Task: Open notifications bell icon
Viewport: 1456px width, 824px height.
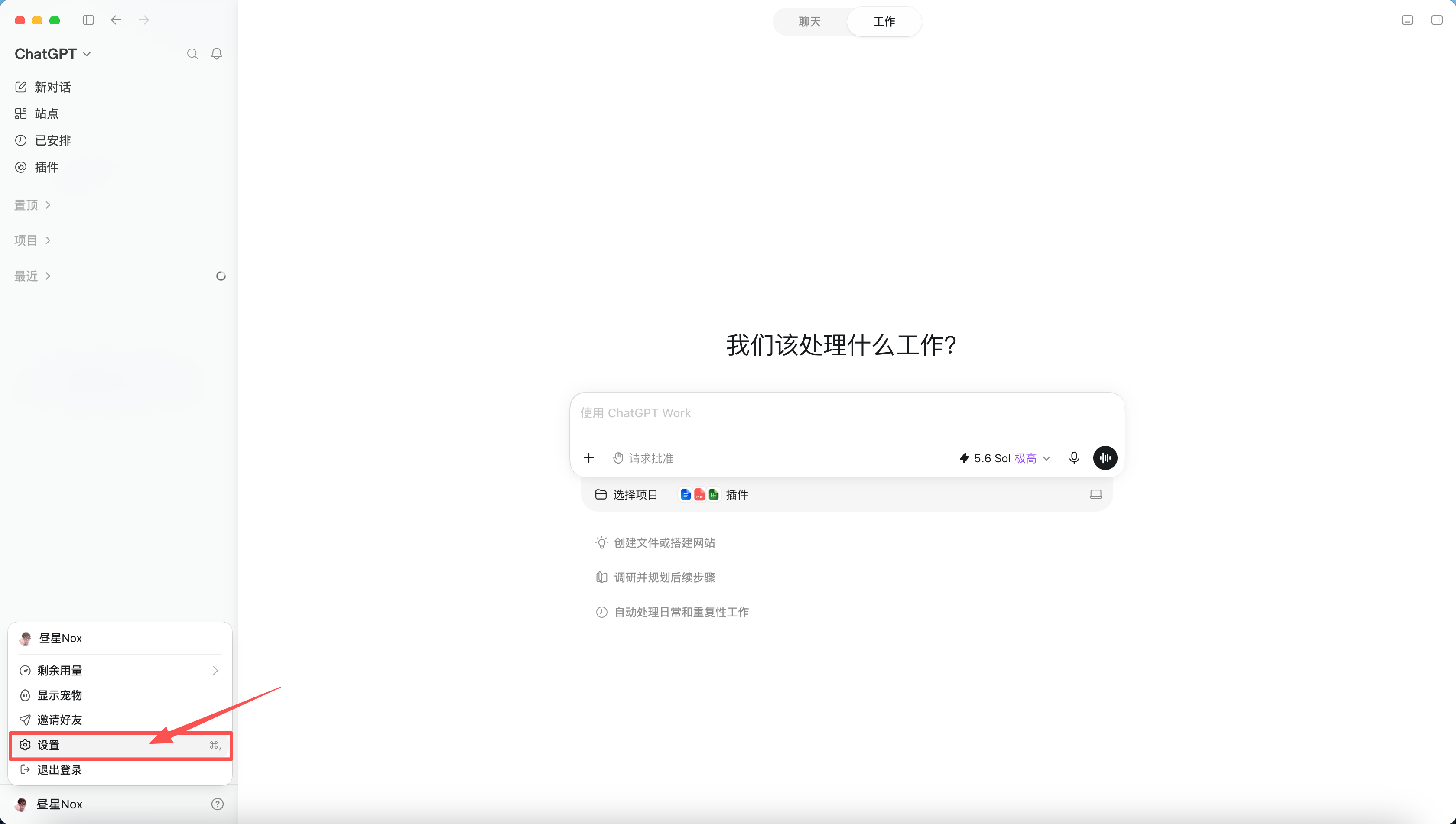Action: (x=217, y=54)
